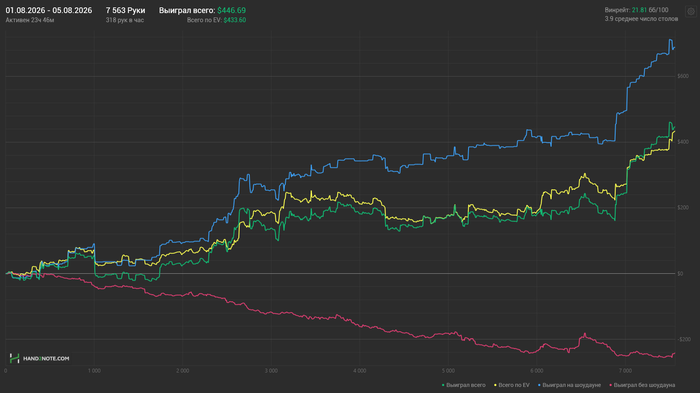Image resolution: width=700 pixels, height=393 pixels.
Task: Open graph settings via the gear icon
Action: tap(691, 12)
